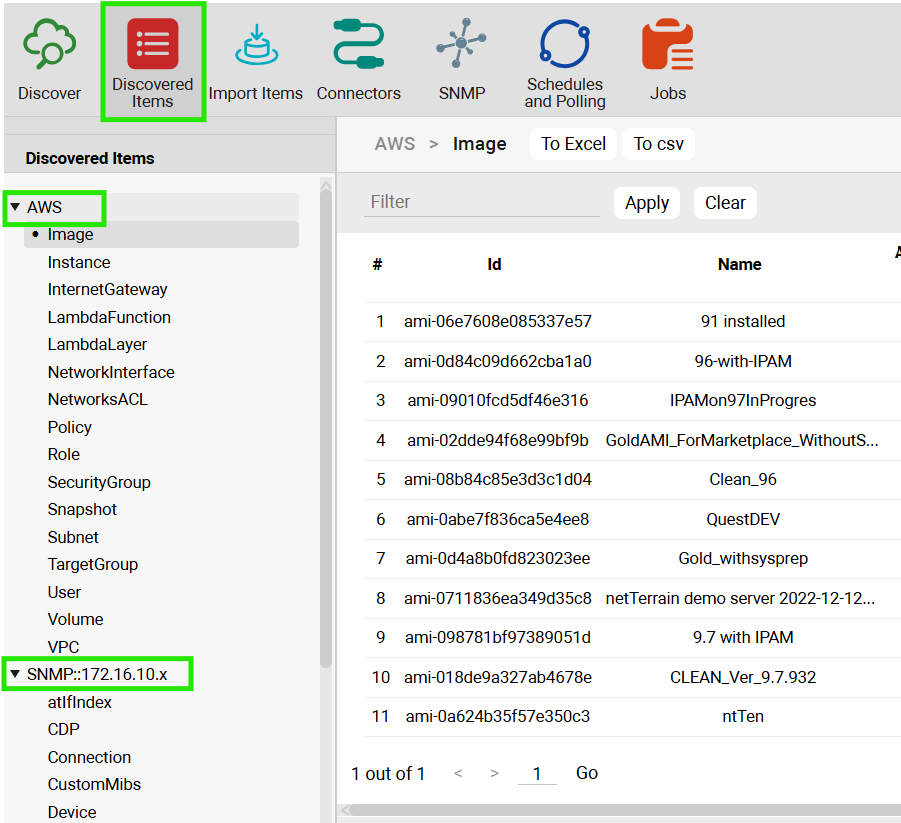Open Import Items icon
This screenshot has width=901, height=823.
[x=255, y=46]
